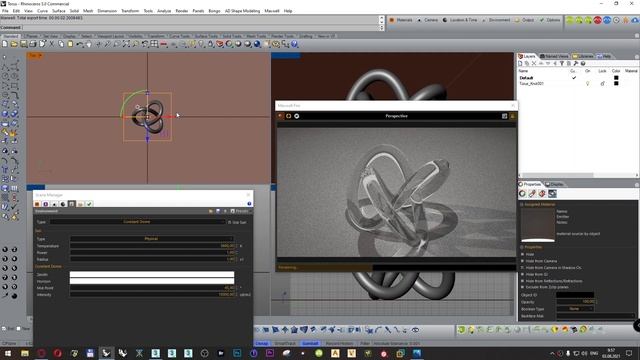Open Maxwell Environment toolbar button
The image size is (640, 360).
[x=496, y=20]
